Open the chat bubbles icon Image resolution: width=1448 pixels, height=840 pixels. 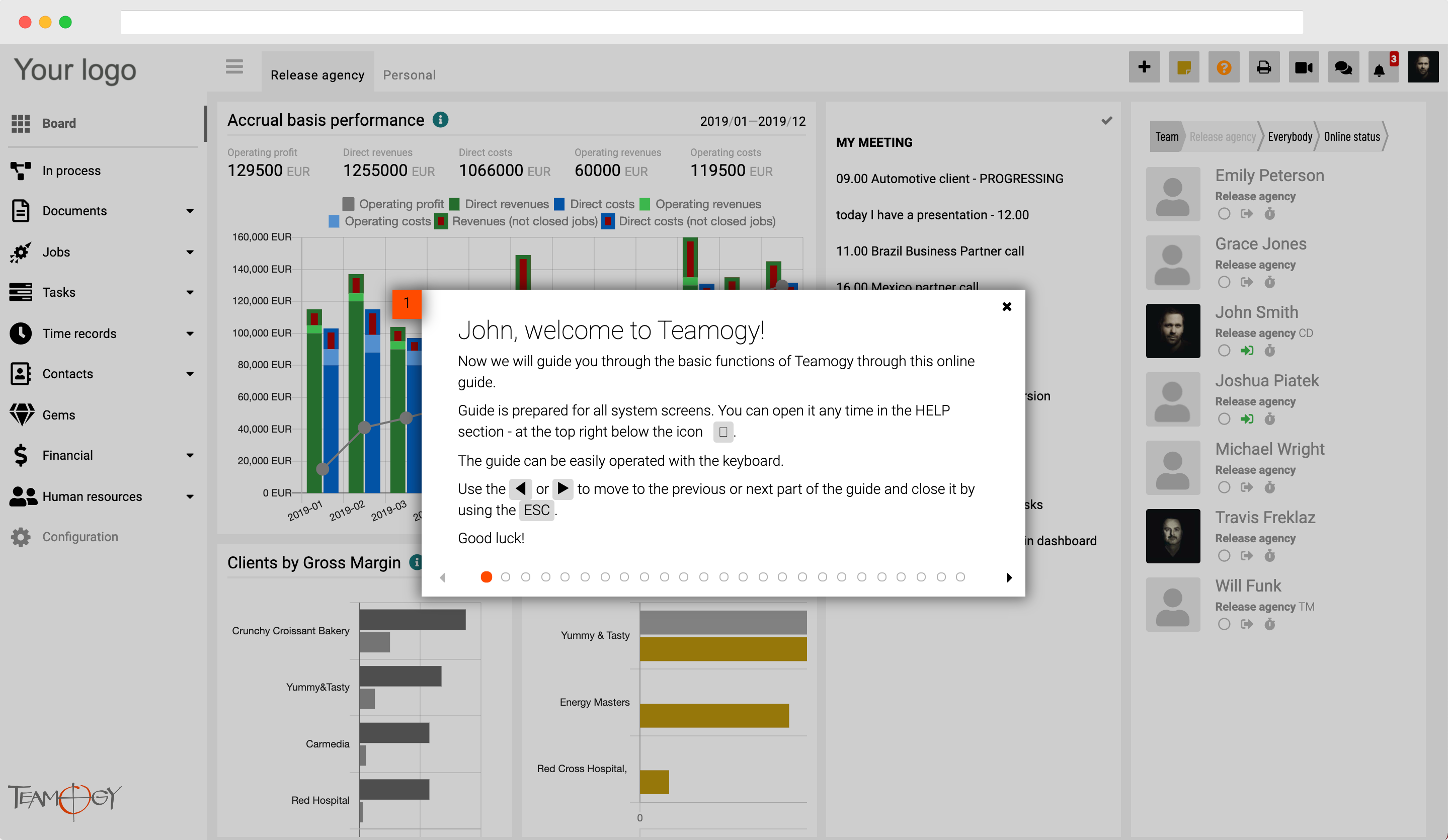1343,67
